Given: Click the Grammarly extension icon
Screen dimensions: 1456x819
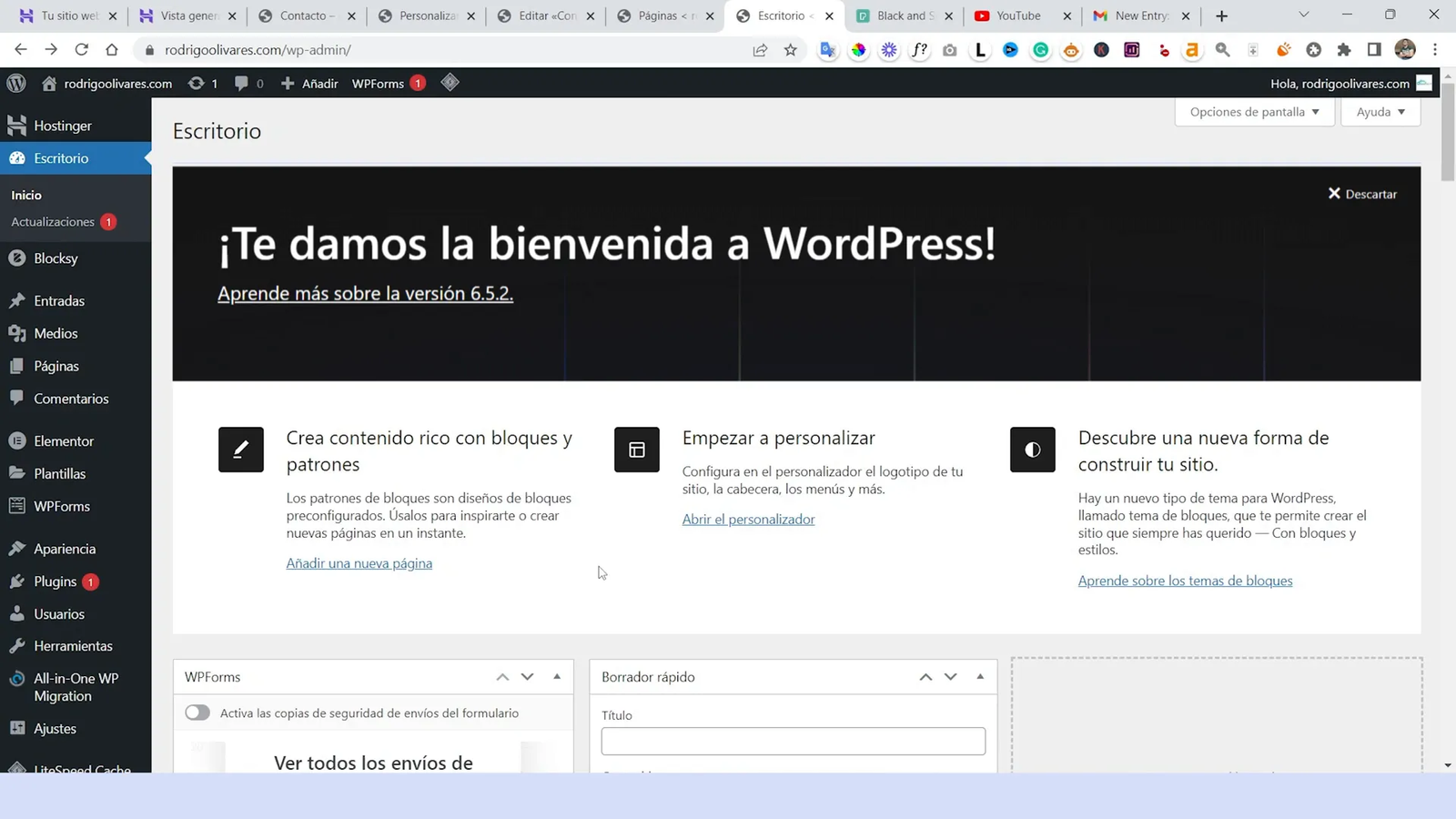Looking at the screenshot, I should click(1040, 50).
